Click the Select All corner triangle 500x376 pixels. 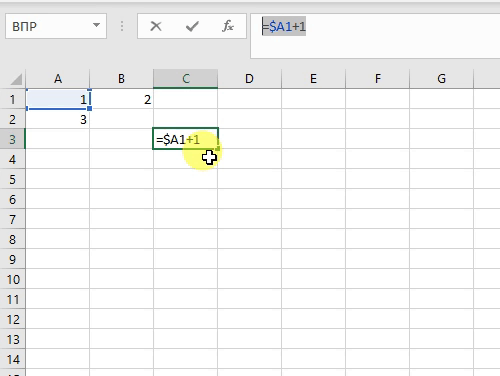click(x=16, y=79)
